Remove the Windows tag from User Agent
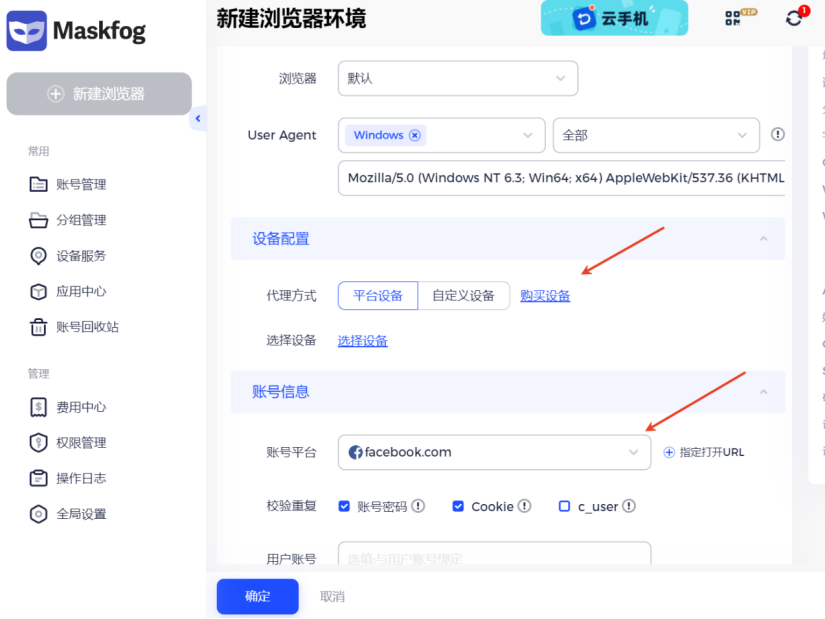This screenshot has height=619, width=825. point(415,135)
